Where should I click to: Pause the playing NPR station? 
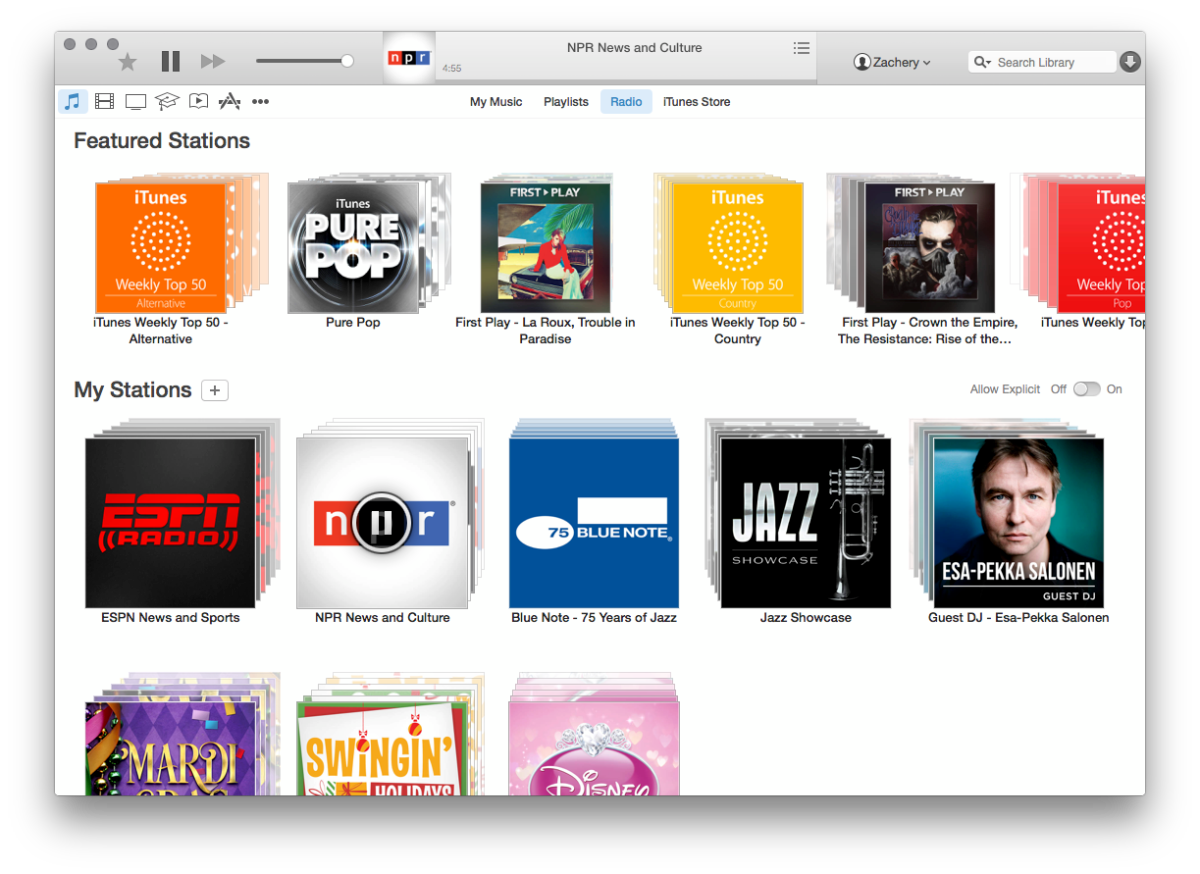tap(171, 62)
